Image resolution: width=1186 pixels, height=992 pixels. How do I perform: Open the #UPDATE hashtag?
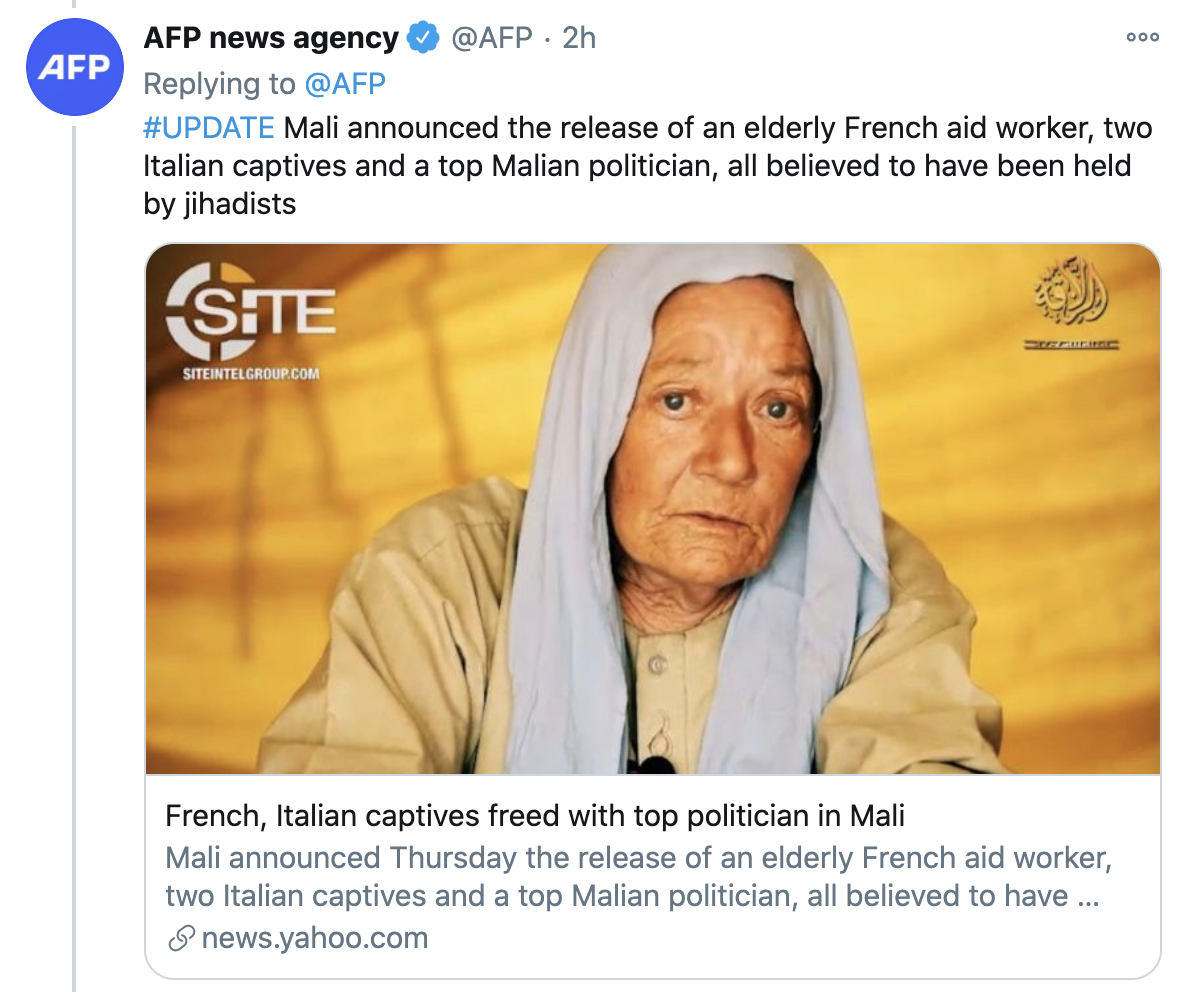[209, 128]
